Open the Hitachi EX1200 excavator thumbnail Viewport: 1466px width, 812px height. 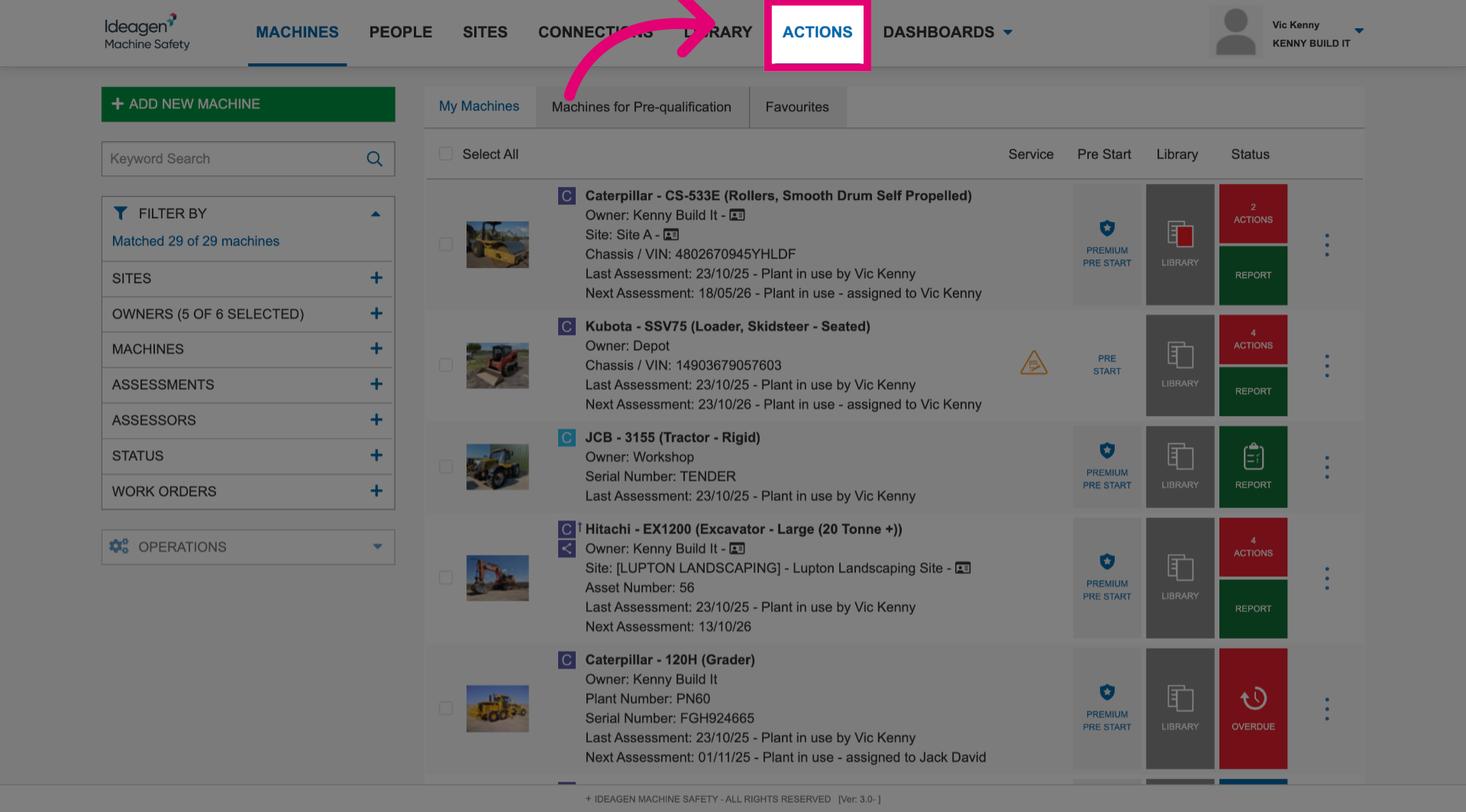click(498, 578)
